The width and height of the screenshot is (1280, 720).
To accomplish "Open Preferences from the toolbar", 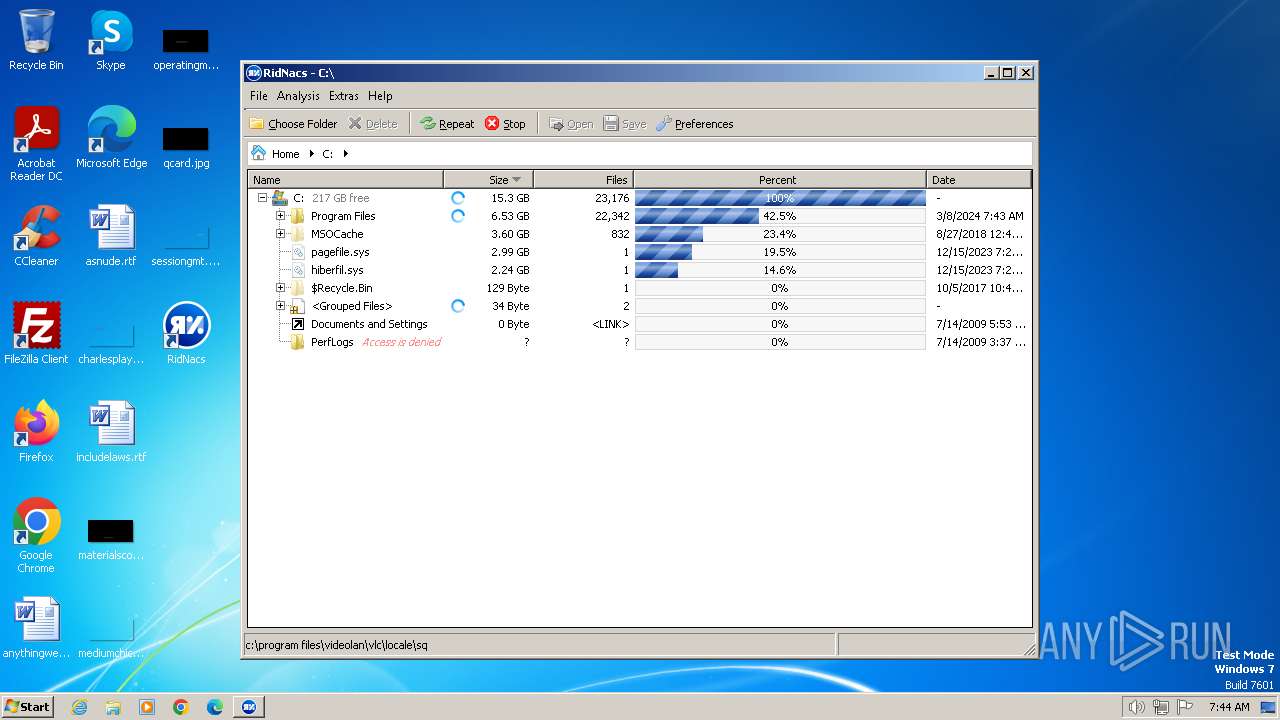I will point(695,124).
